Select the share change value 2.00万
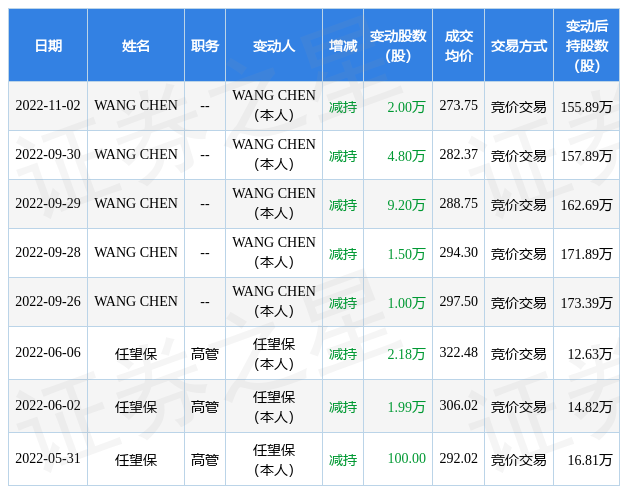 click(406, 107)
